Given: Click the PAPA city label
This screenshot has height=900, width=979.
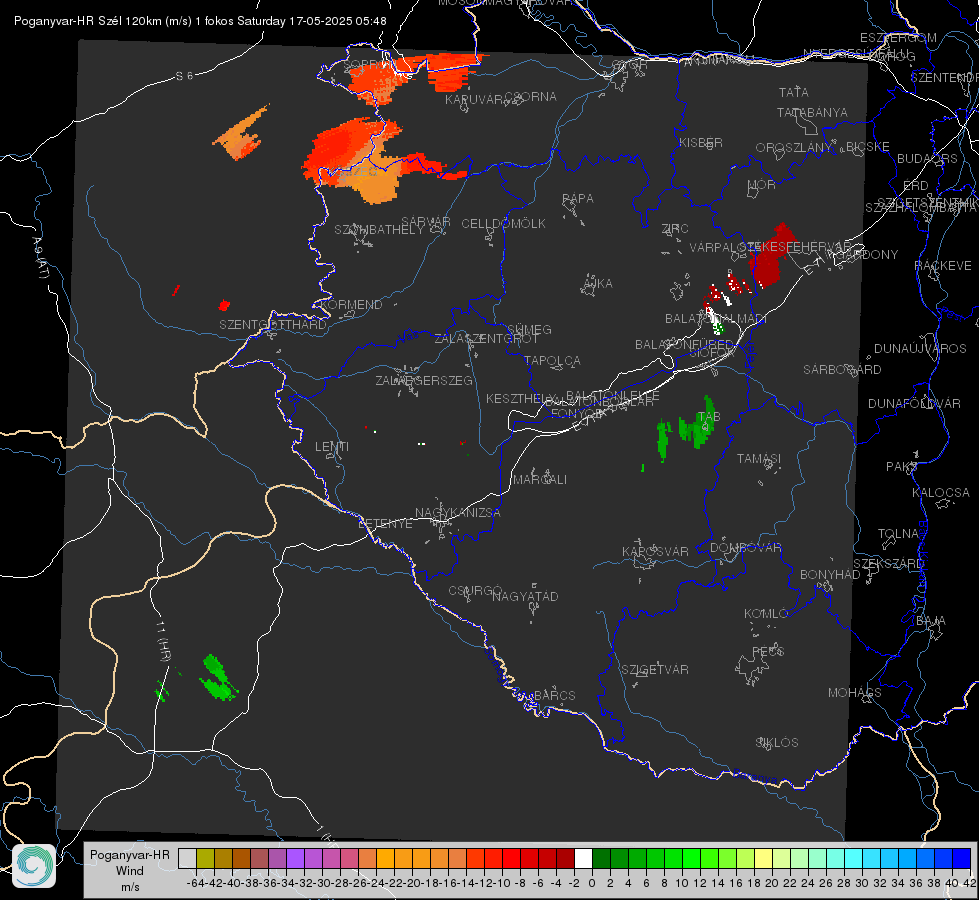Looking at the screenshot, I should 578,199.
